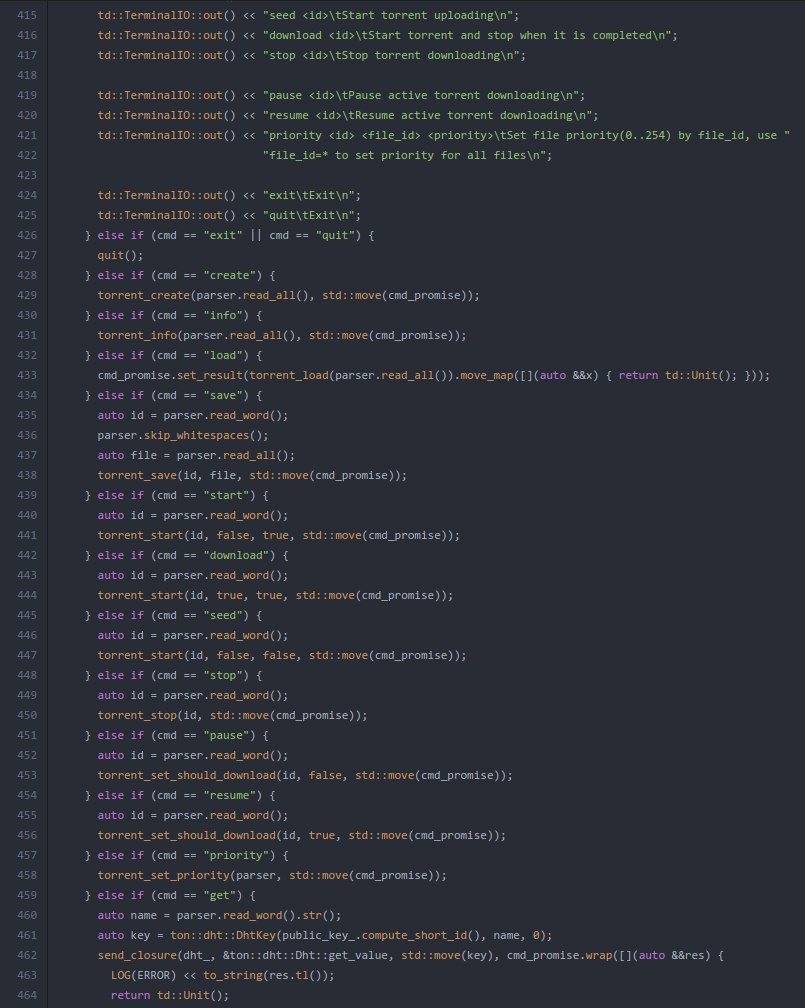Click line number 445
Screen dimensions: 805x1008
(27, 615)
